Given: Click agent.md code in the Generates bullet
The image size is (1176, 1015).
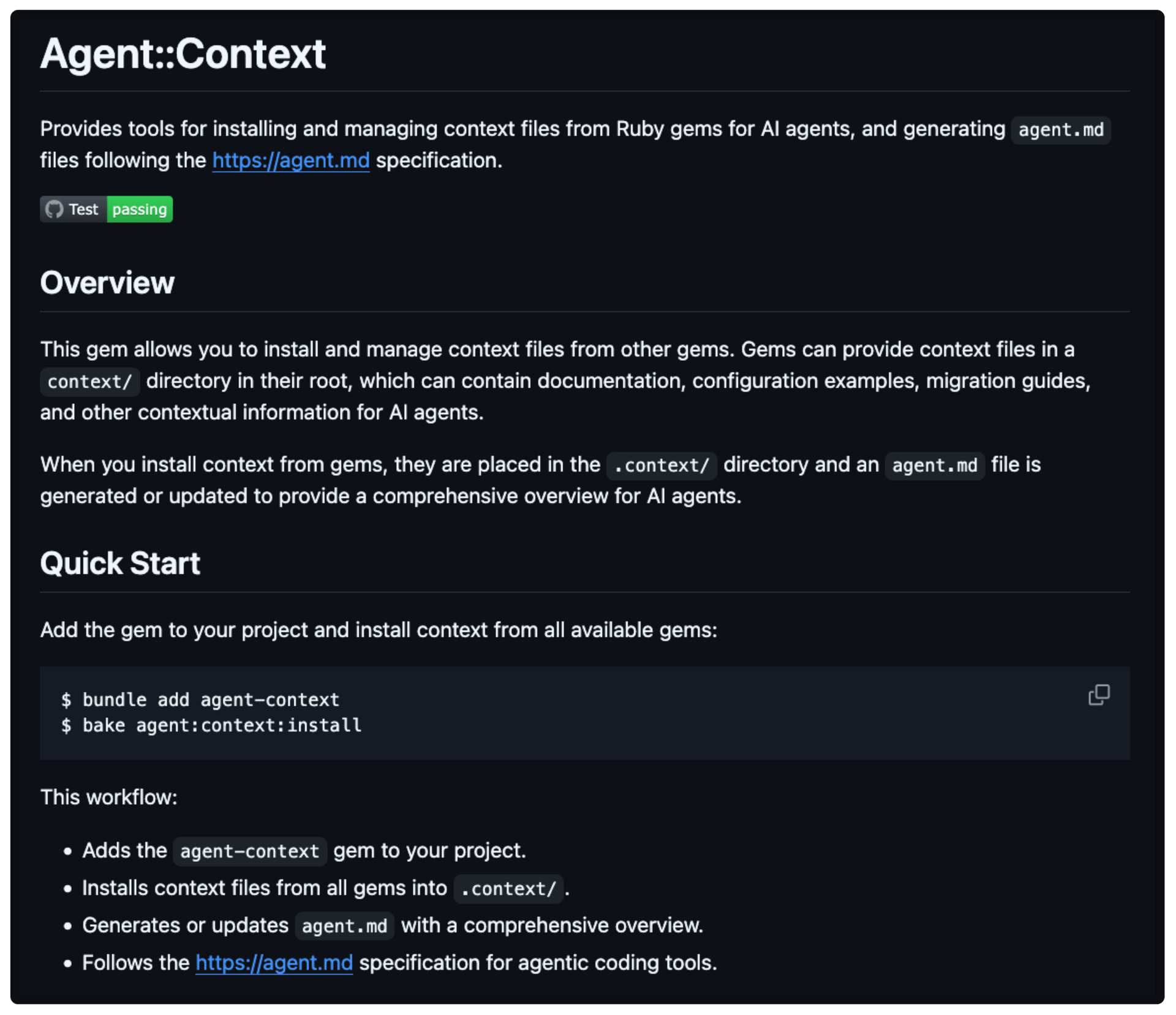Looking at the screenshot, I should pyautogui.click(x=345, y=926).
